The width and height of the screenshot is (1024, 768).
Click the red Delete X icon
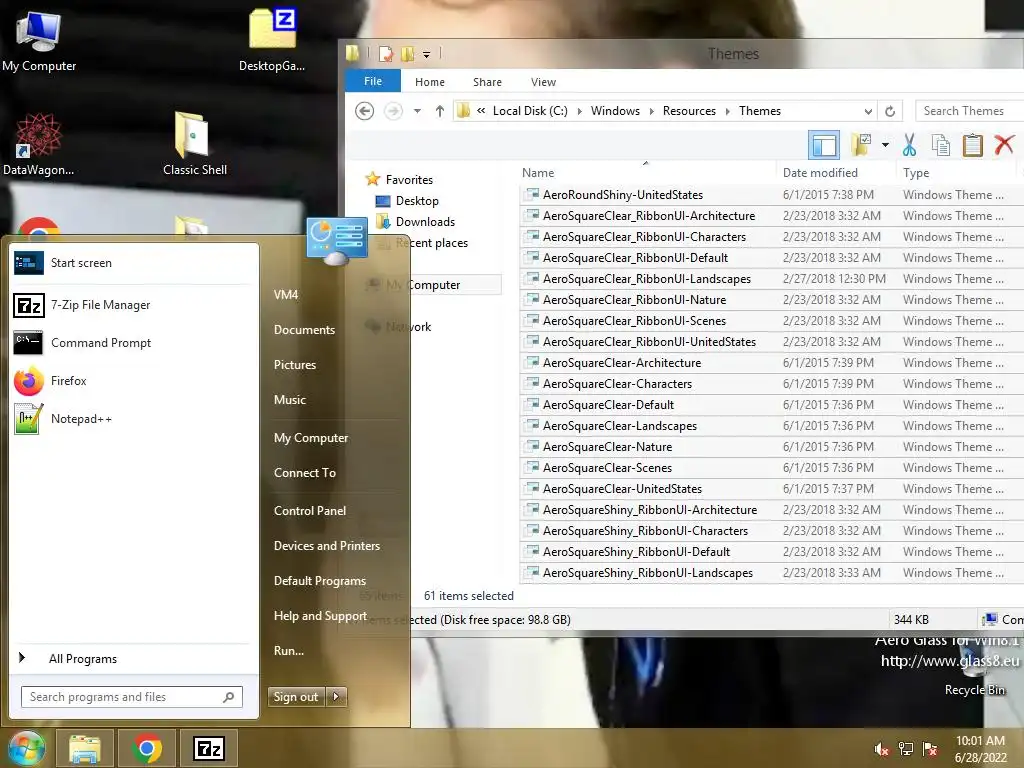point(1004,144)
